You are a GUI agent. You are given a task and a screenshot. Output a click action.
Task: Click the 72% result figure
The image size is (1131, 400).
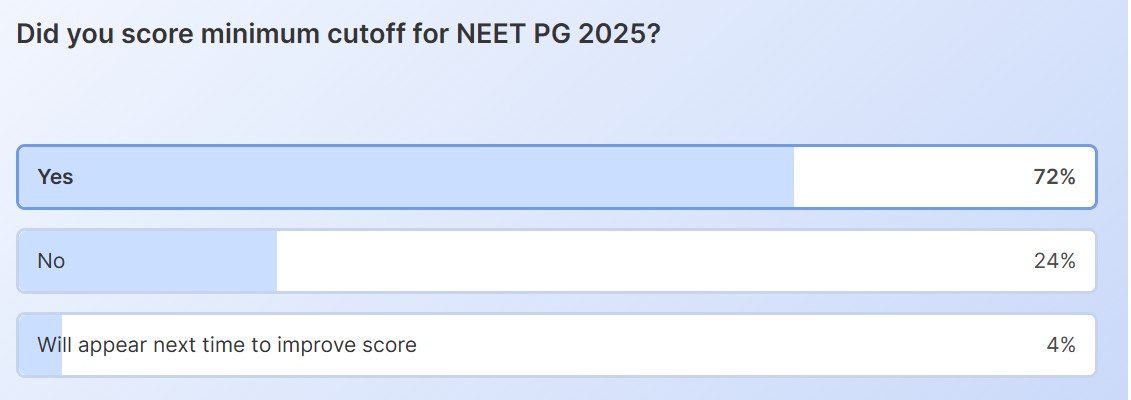point(1054,177)
